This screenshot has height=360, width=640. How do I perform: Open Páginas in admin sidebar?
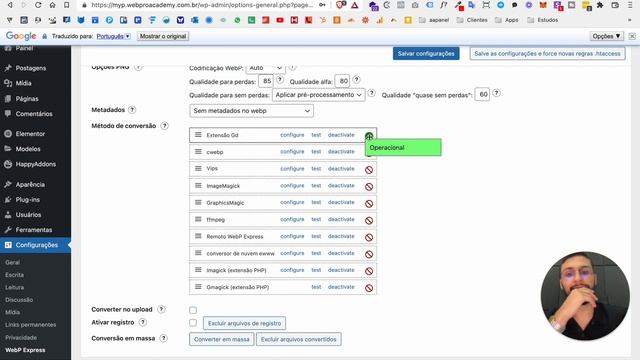coord(27,99)
